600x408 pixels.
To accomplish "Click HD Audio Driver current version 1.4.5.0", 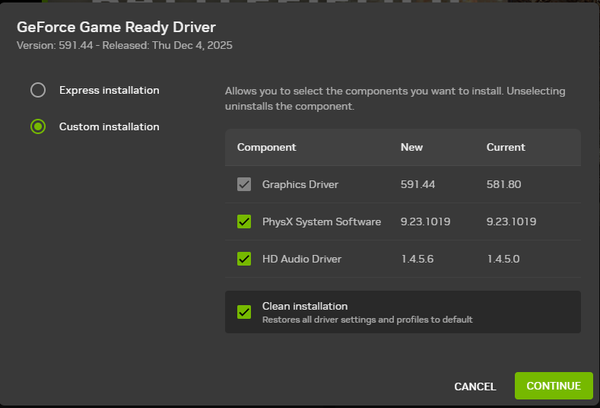I will [x=504, y=259].
